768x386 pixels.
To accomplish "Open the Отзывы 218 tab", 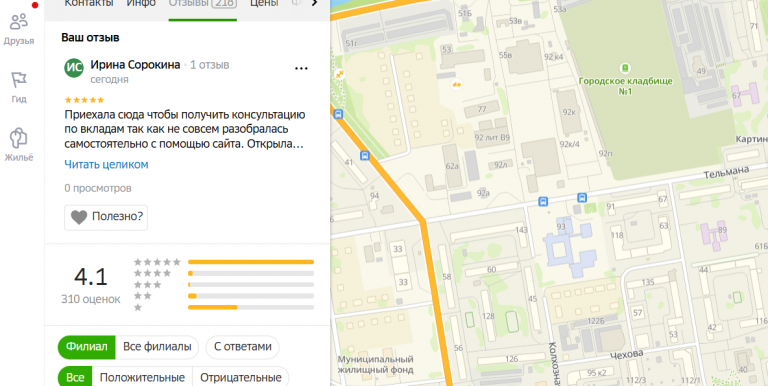I will tap(203, 4).
